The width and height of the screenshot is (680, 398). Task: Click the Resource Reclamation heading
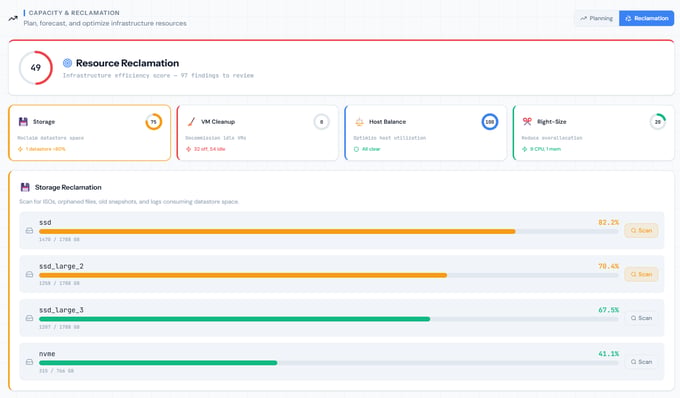(128, 63)
